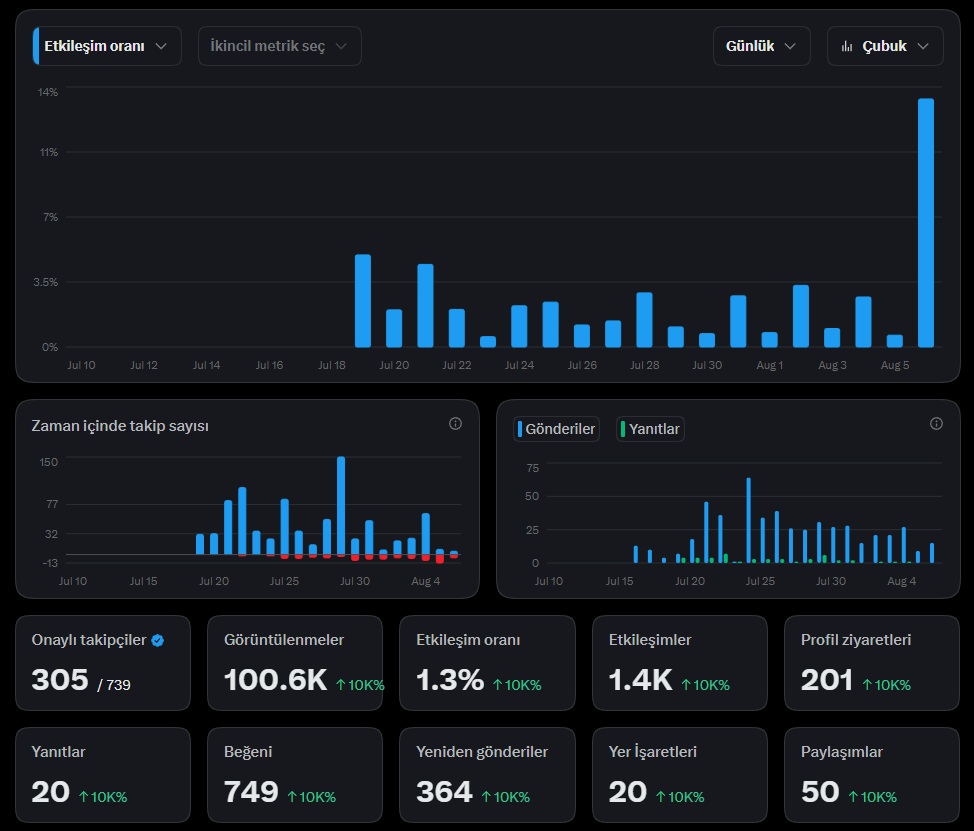Click the bar chart icon beside Çubuk

pos(847,47)
